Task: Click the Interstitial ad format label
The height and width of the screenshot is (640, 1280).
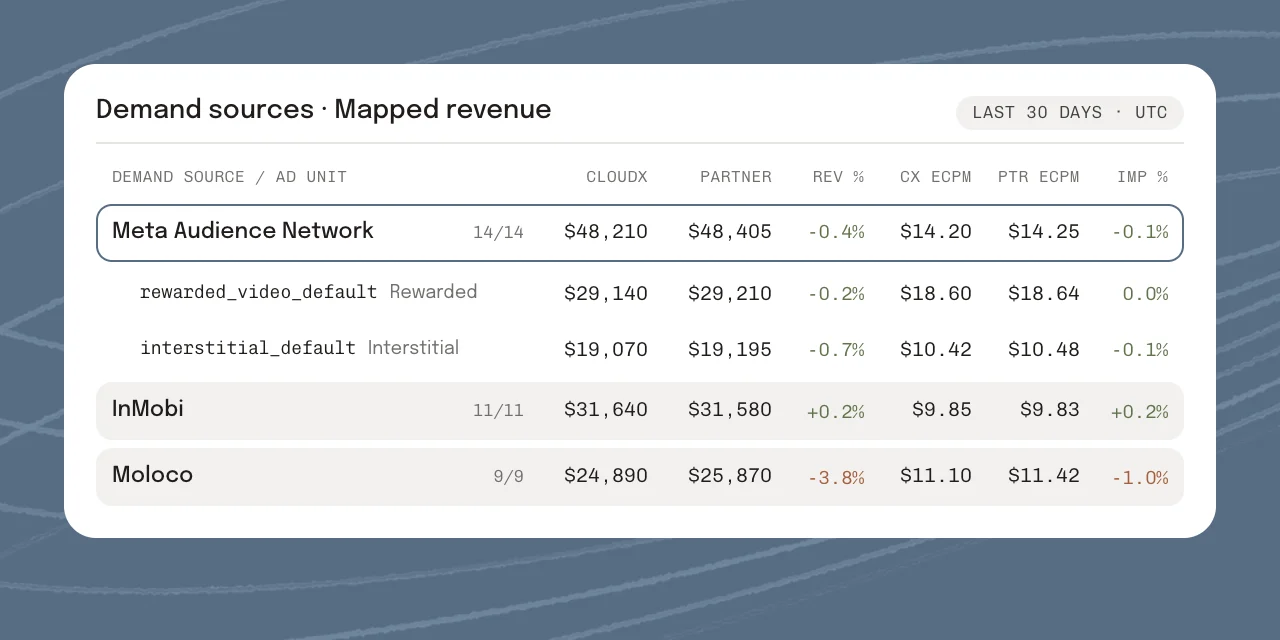Action: click(x=413, y=348)
